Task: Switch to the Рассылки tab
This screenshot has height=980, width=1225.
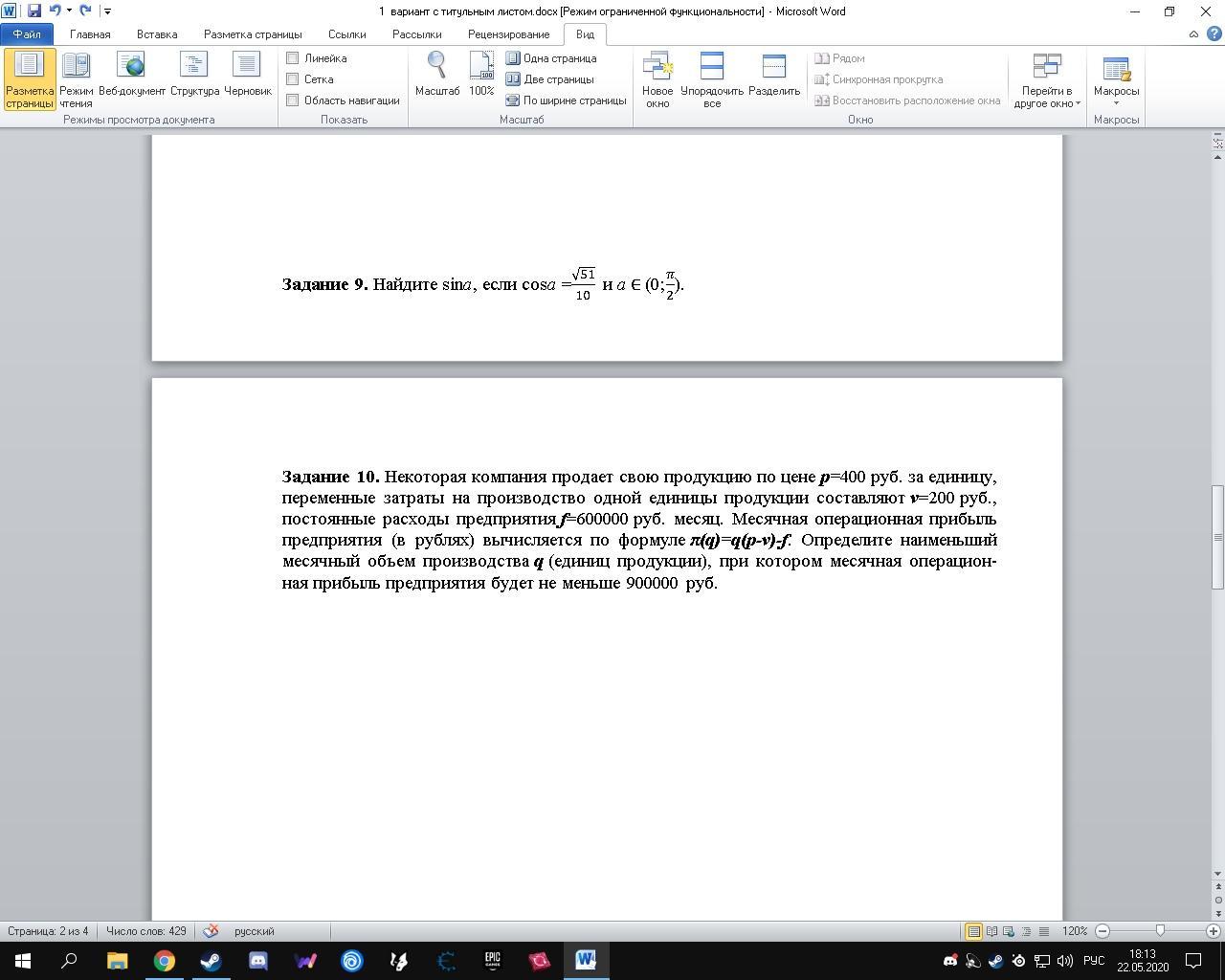Action: tap(416, 34)
